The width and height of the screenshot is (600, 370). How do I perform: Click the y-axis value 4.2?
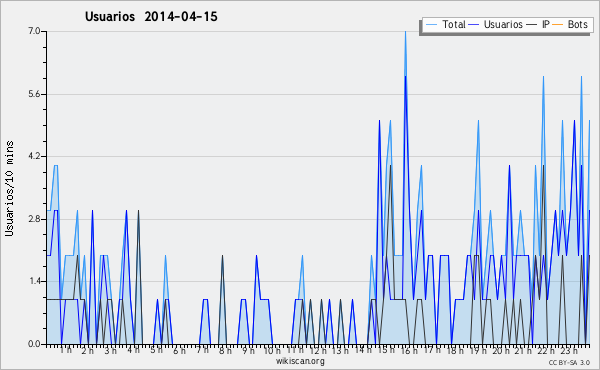[x=34, y=156]
